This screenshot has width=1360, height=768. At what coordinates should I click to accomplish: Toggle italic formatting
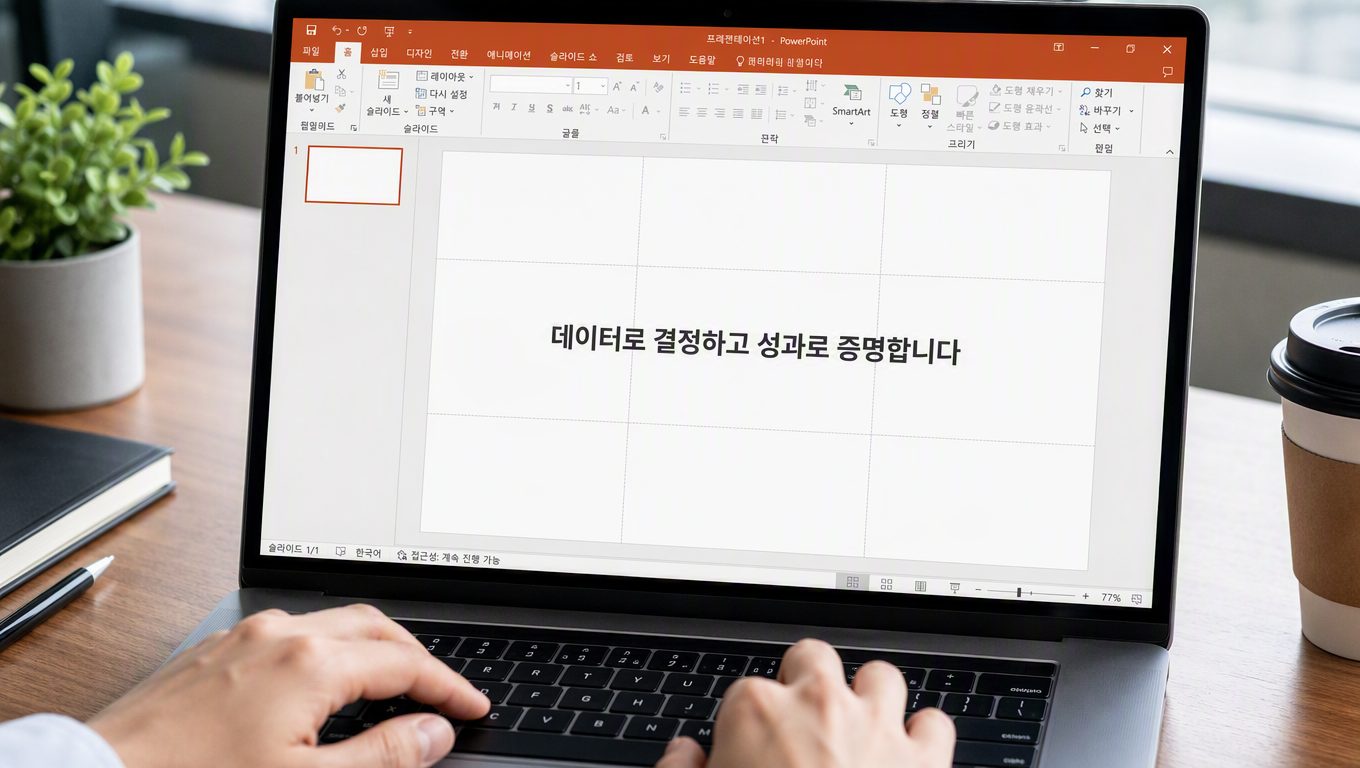coord(514,107)
